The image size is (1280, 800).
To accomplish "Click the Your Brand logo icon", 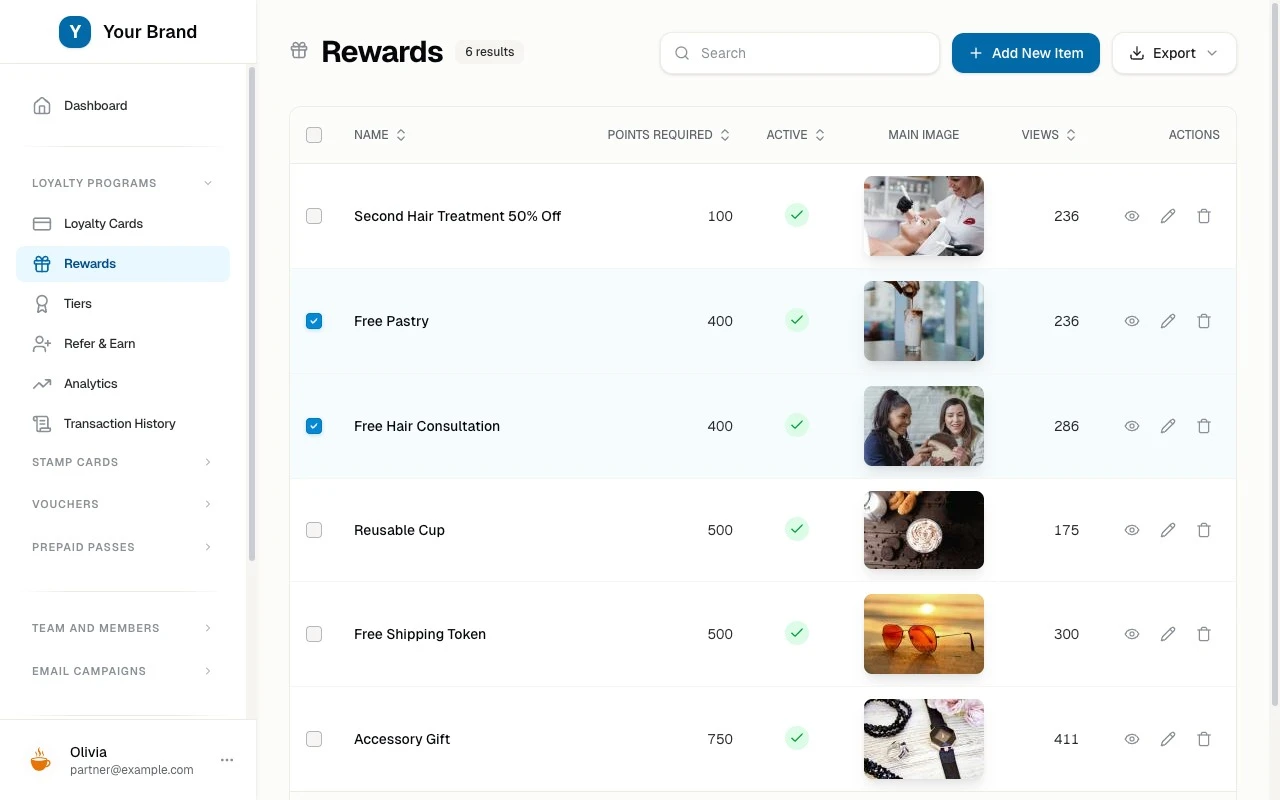I will (x=75, y=32).
